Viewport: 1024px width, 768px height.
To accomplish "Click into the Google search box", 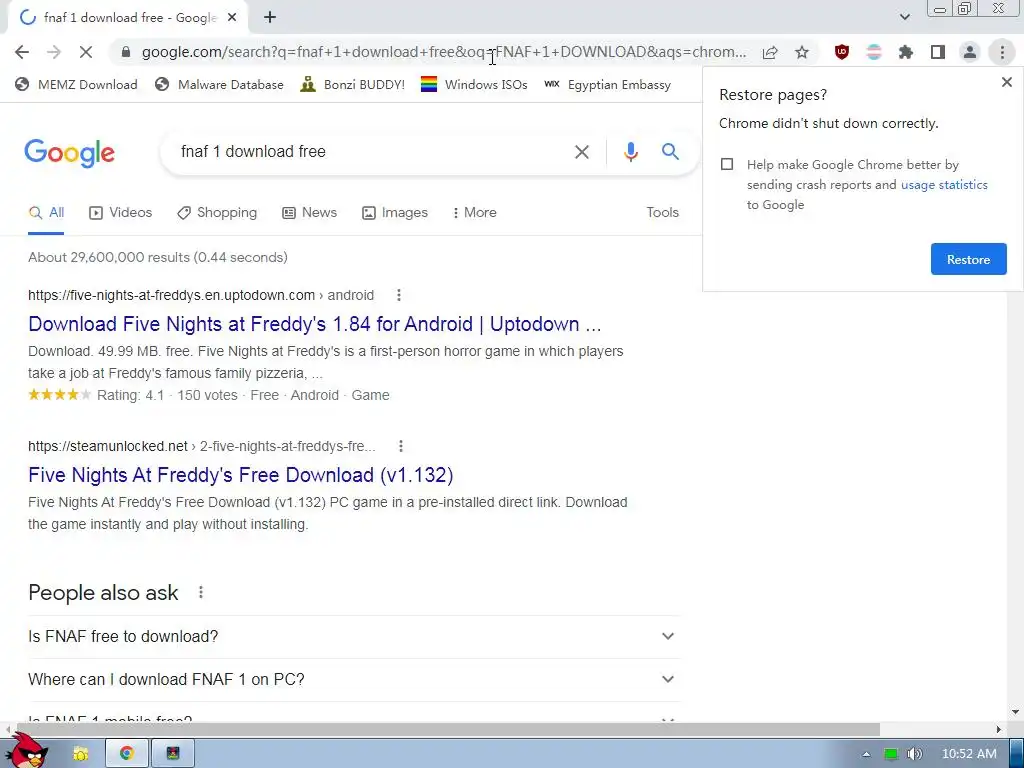I will (366, 152).
